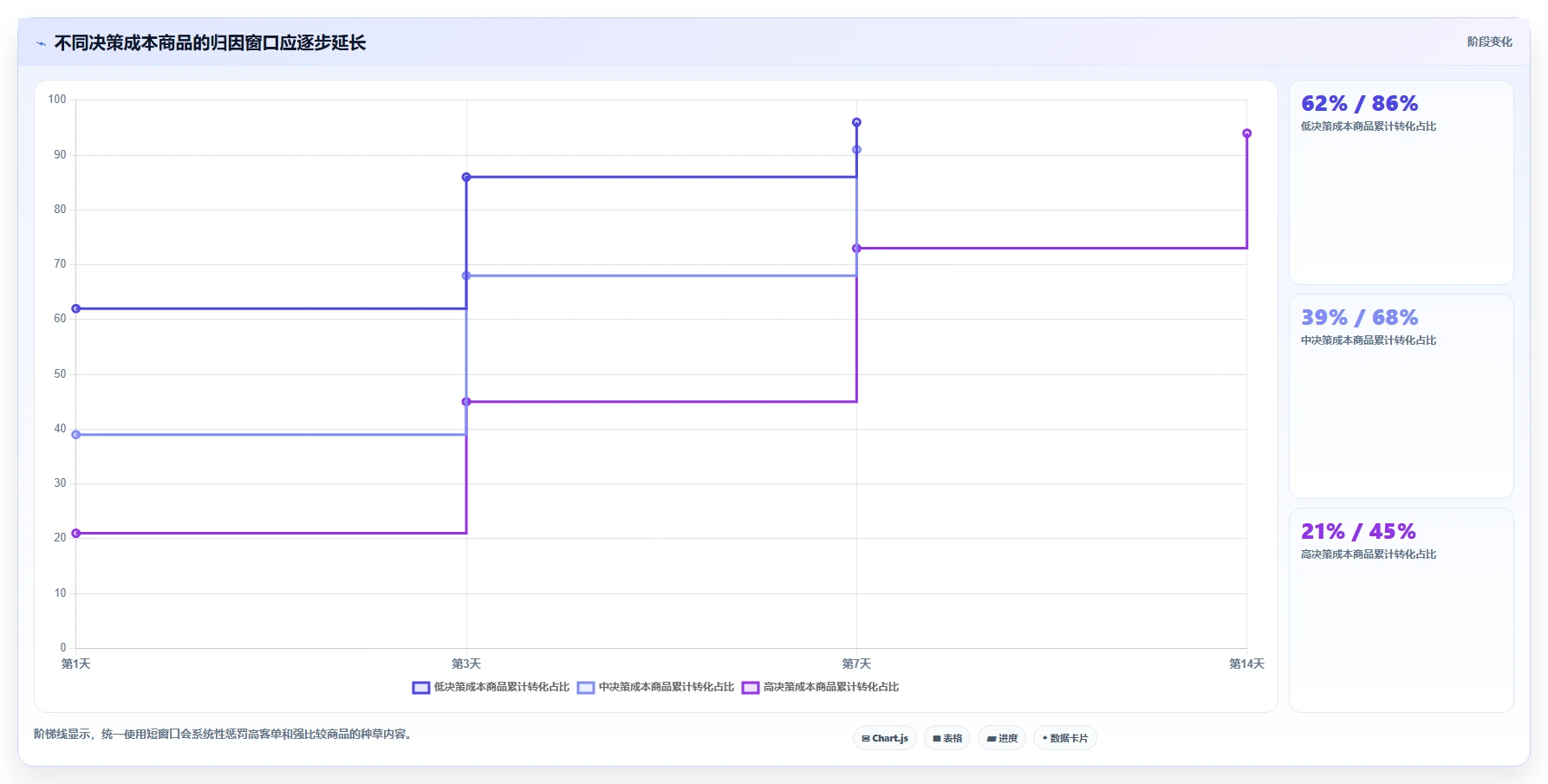1548x784 pixels.
Task: Click 低决策成本商品累计转化占比 legend label
Action: coord(502,687)
